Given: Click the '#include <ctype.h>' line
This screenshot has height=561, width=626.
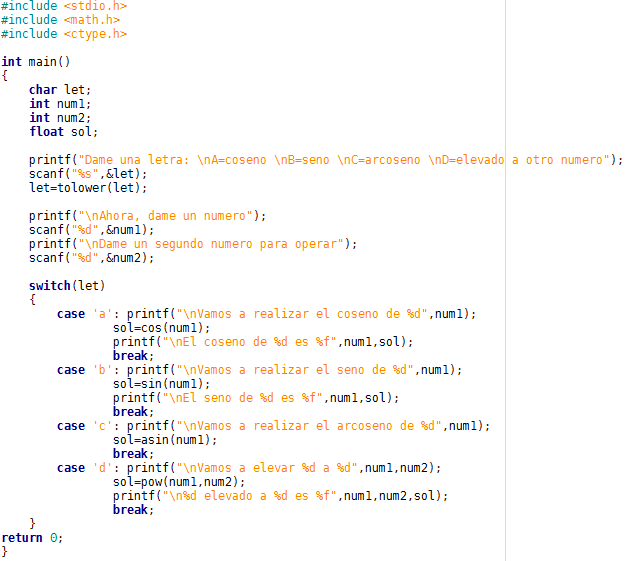Looking at the screenshot, I should pos(64,34).
